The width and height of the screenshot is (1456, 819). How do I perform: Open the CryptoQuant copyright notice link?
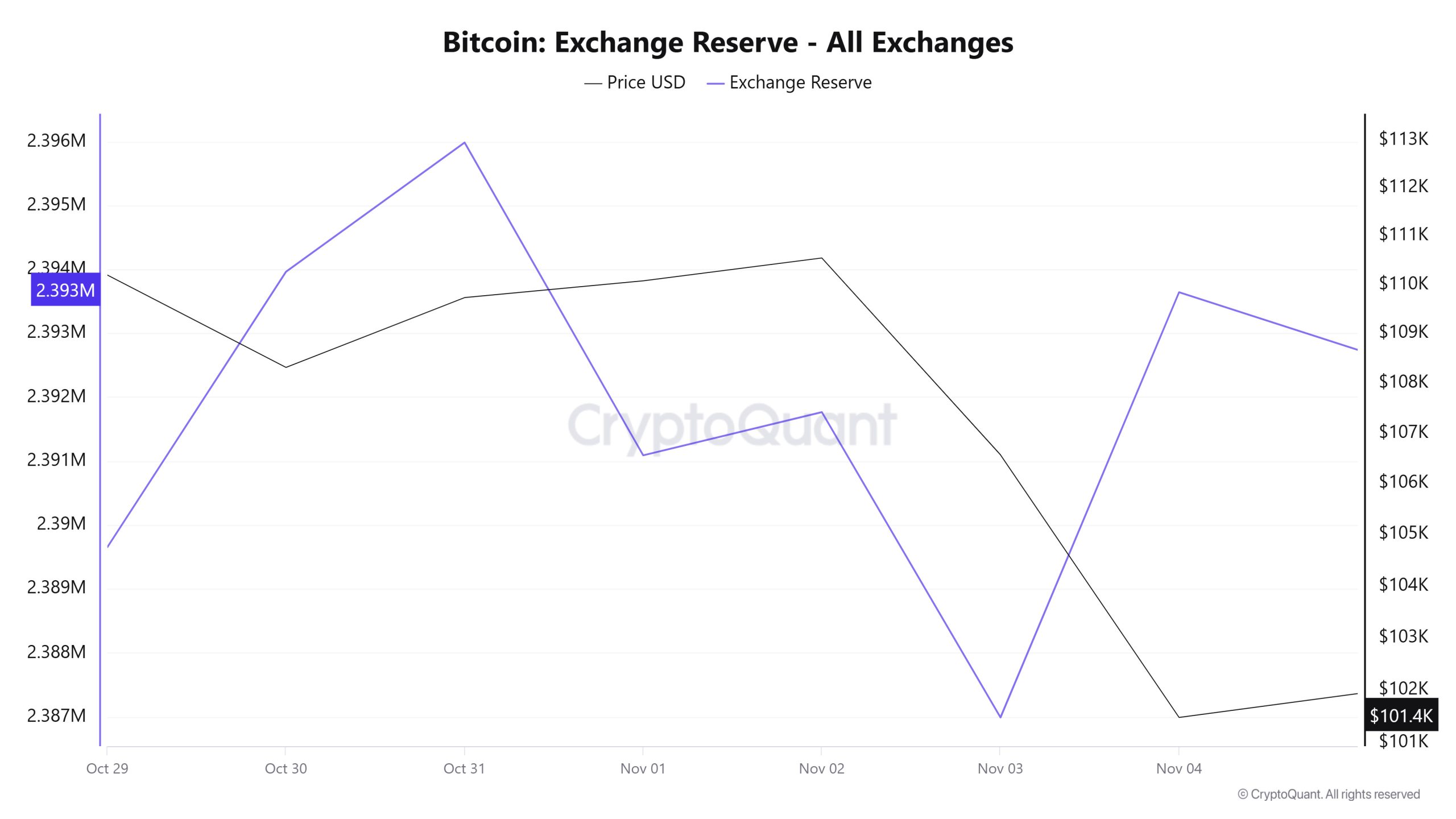click(1329, 794)
